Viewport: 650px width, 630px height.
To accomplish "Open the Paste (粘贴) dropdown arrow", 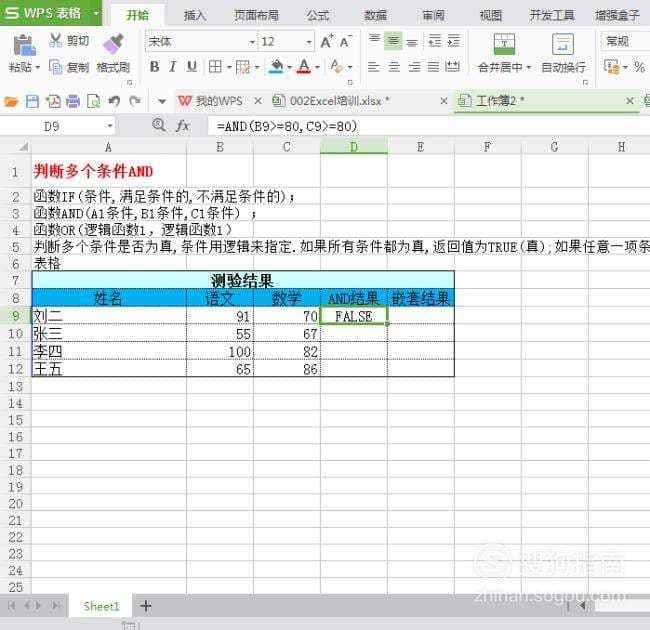I will click(37, 68).
